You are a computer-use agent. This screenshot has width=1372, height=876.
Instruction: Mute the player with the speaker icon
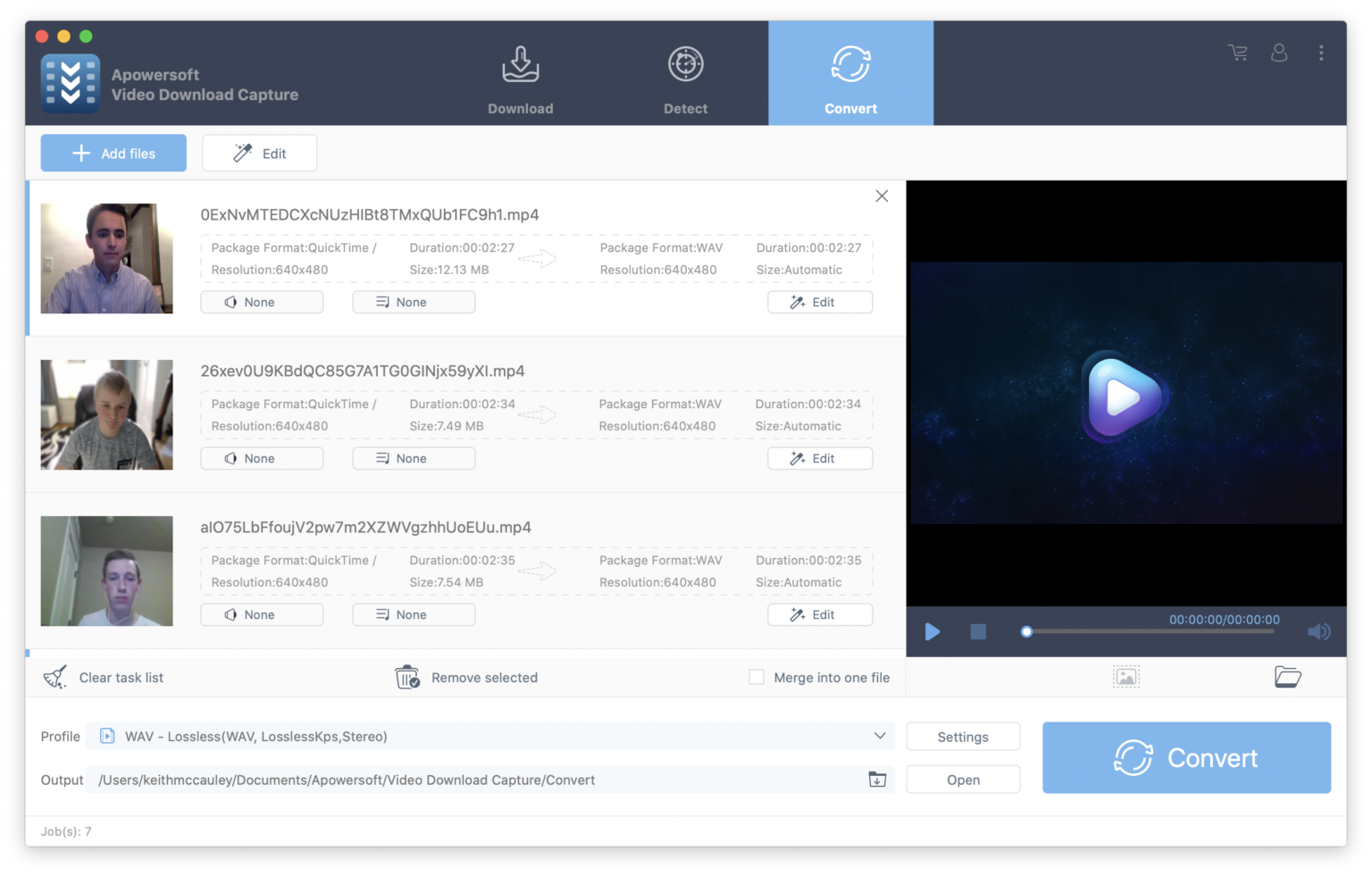1318,632
